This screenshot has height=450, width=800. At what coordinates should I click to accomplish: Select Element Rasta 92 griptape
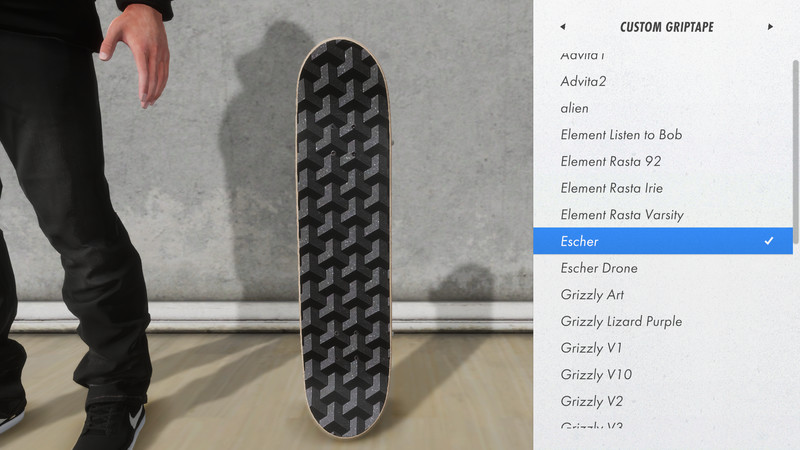tap(663, 161)
